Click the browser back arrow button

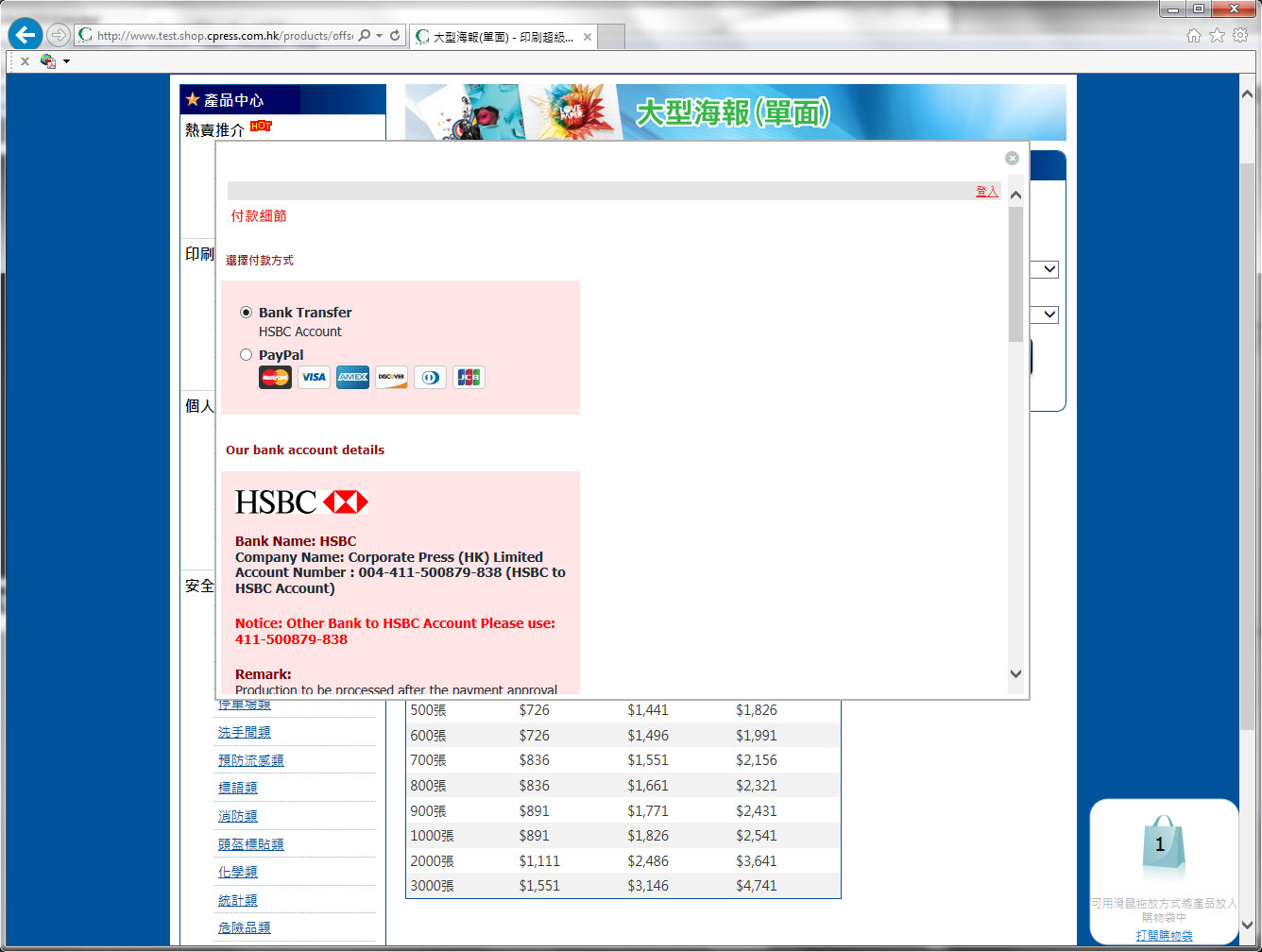[x=26, y=36]
